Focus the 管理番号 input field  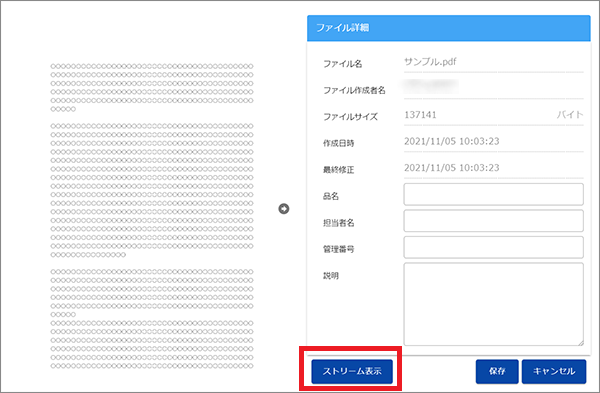(x=493, y=247)
